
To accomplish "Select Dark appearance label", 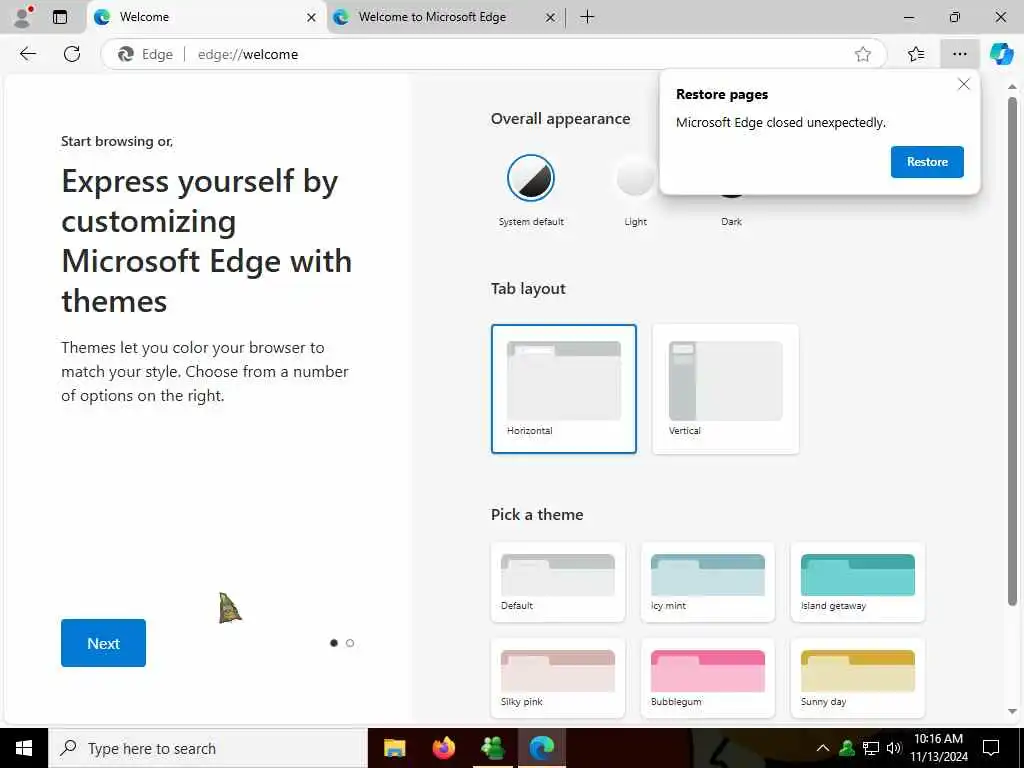I will [731, 221].
